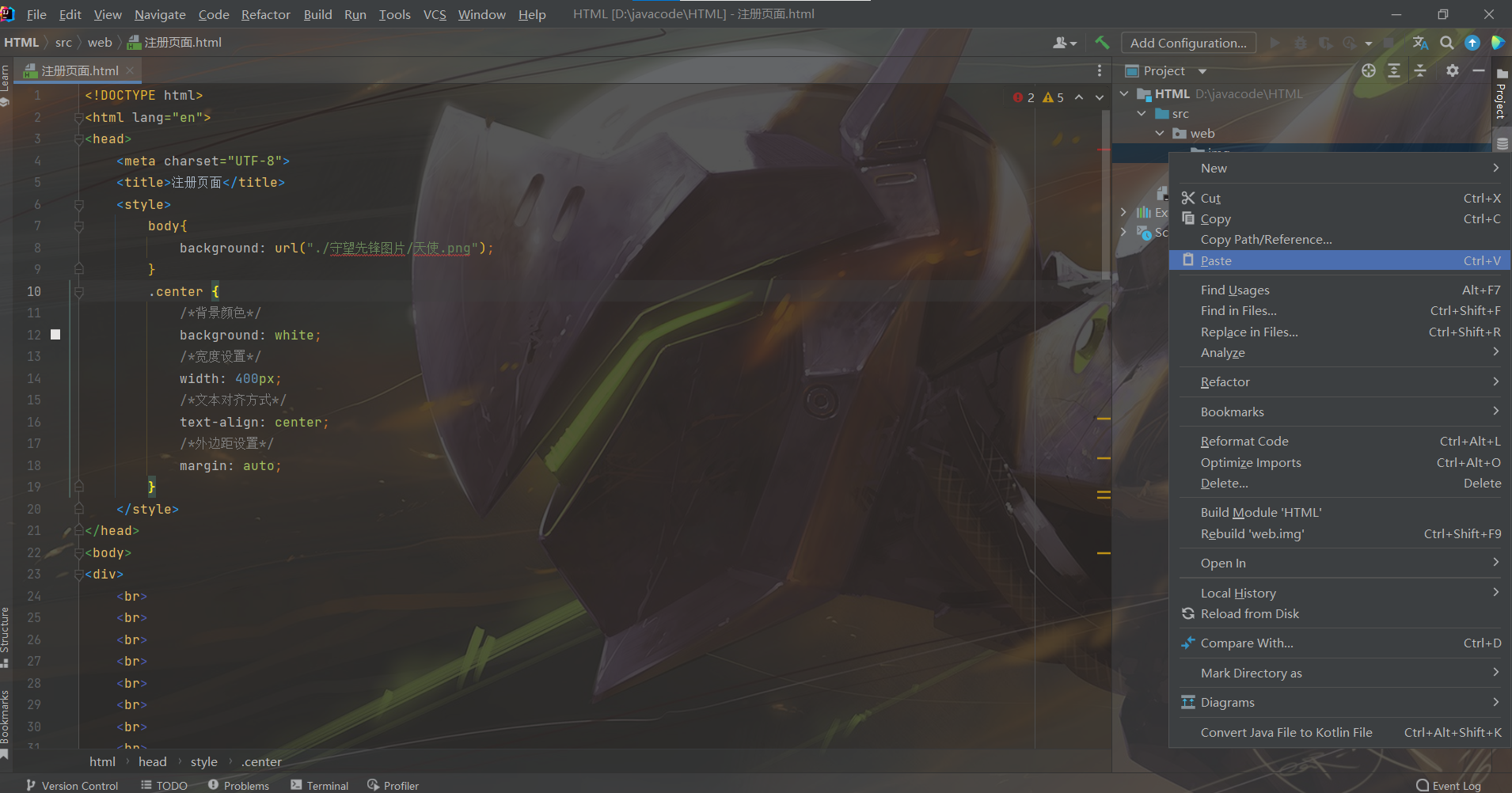Click the .center breadcrumb in editor footer

[261, 761]
